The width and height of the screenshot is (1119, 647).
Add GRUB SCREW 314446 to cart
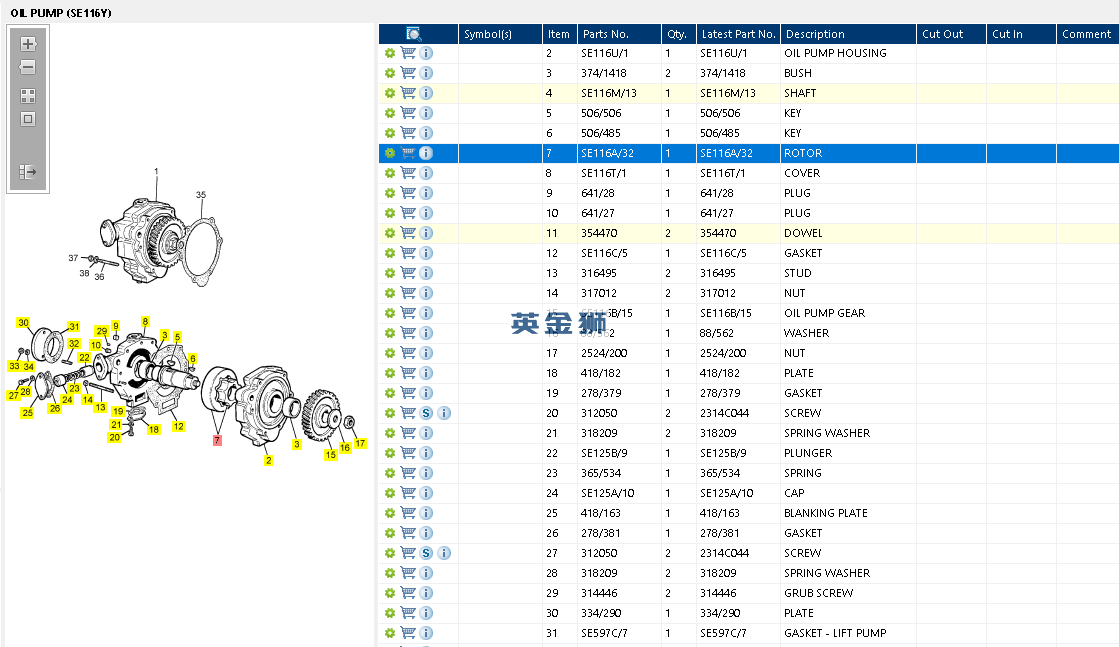click(408, 593)
